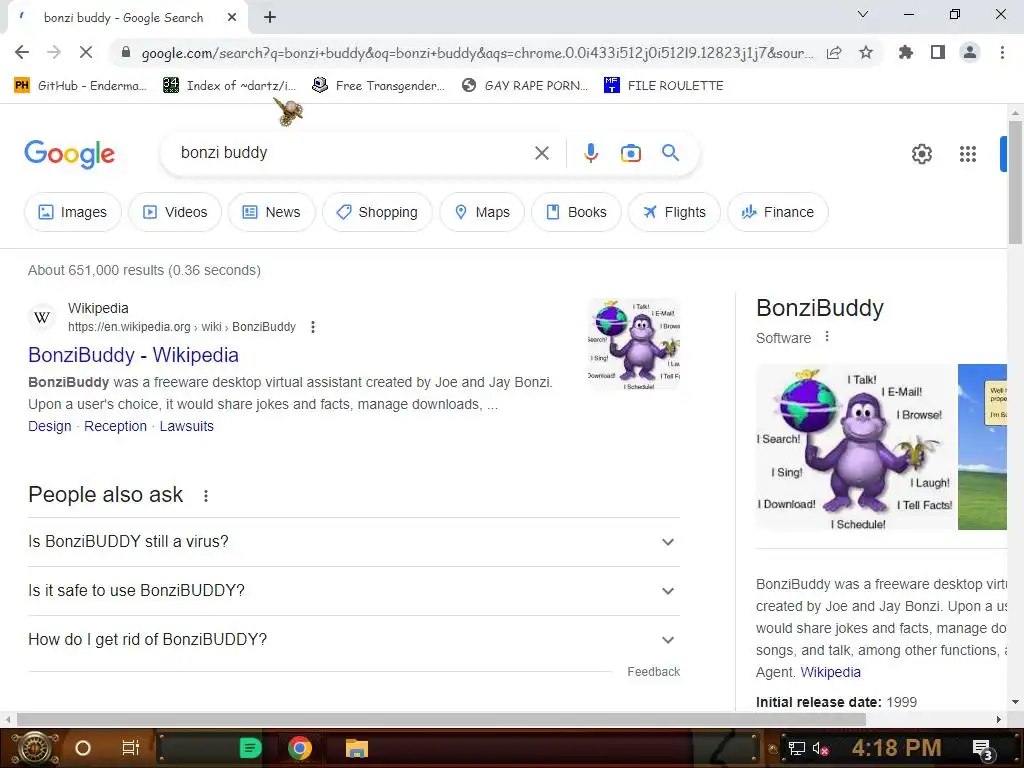
Task: Open People also ask options menu
Action: click(206, 496)
